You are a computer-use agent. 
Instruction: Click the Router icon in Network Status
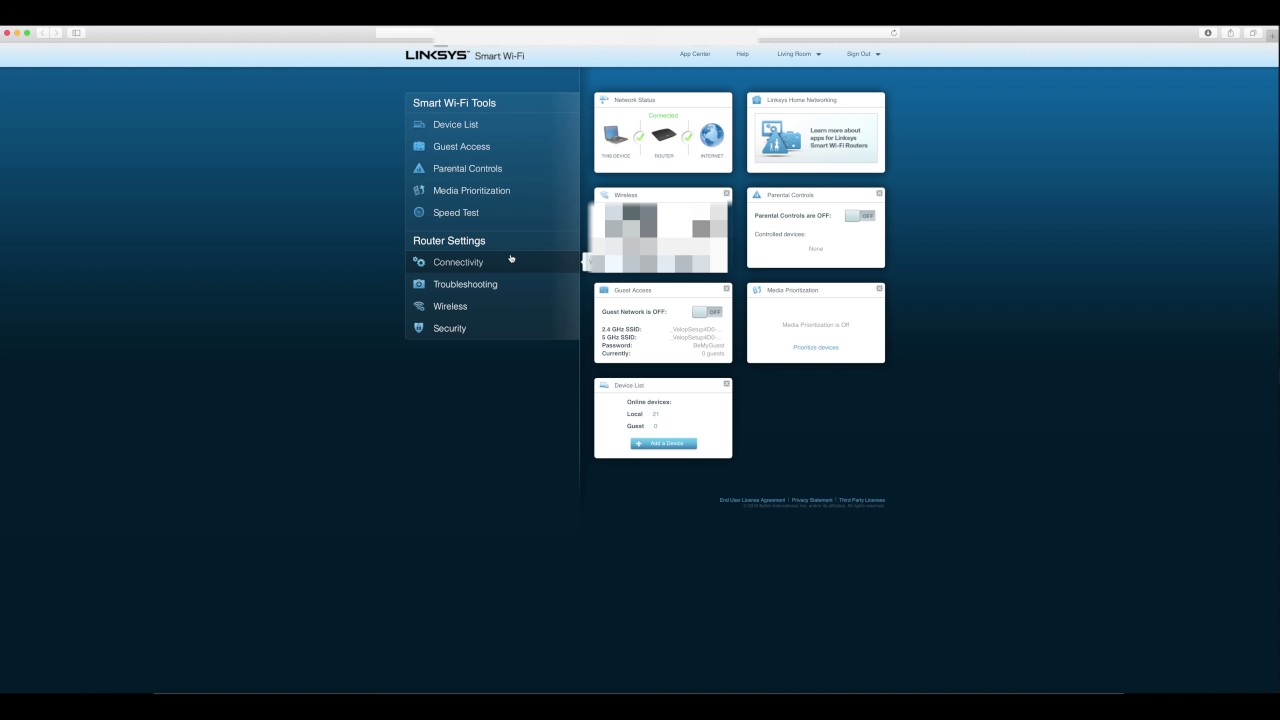(664, 135)
